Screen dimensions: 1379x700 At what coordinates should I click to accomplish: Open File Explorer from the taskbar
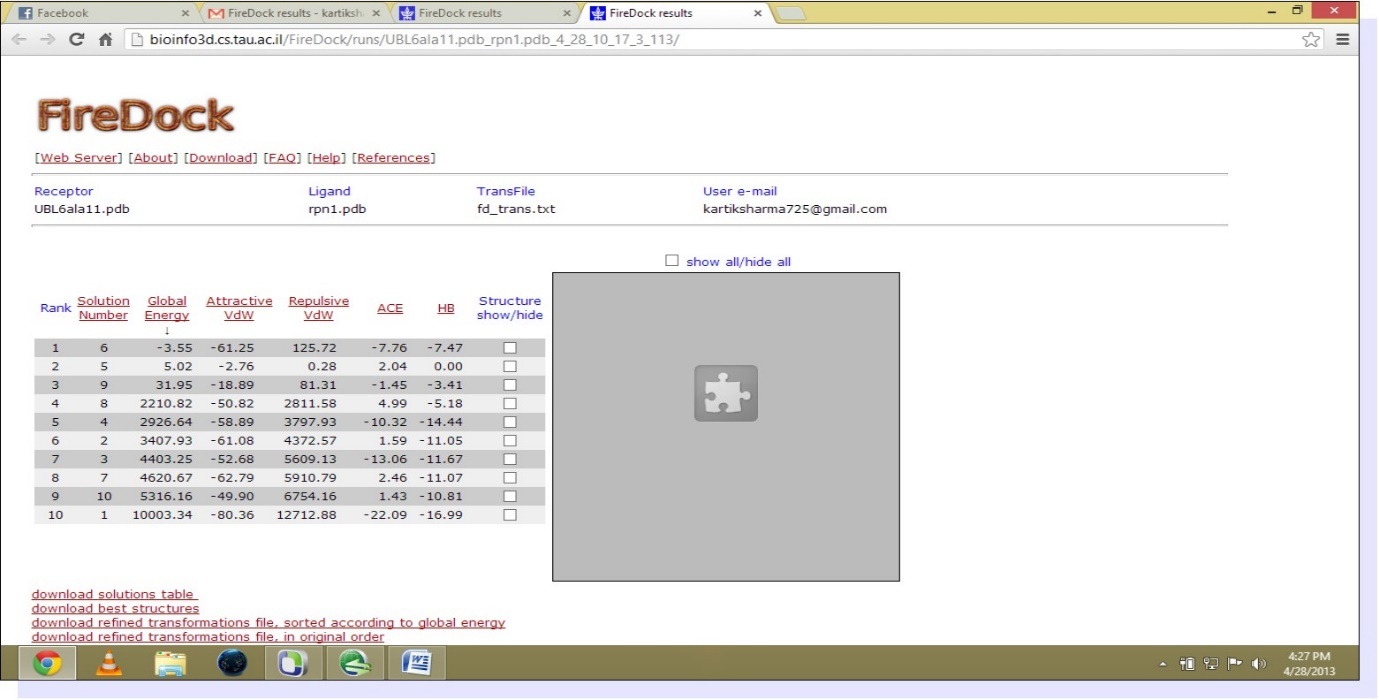click(170, 662)
